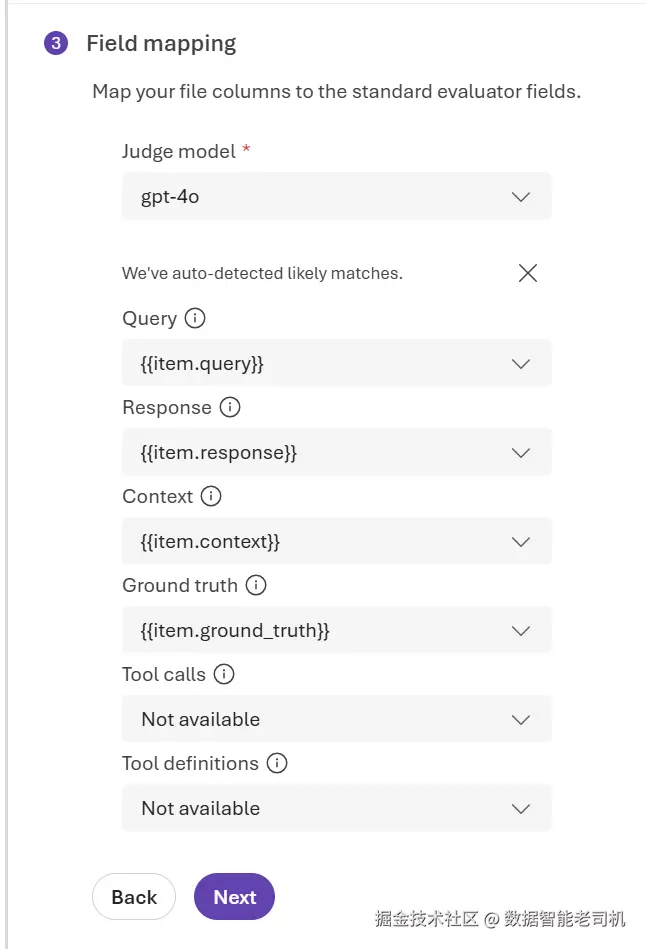
Task: Click the chevron in the Judge model box
Action: pyautogui.click(x=521, y=197)
